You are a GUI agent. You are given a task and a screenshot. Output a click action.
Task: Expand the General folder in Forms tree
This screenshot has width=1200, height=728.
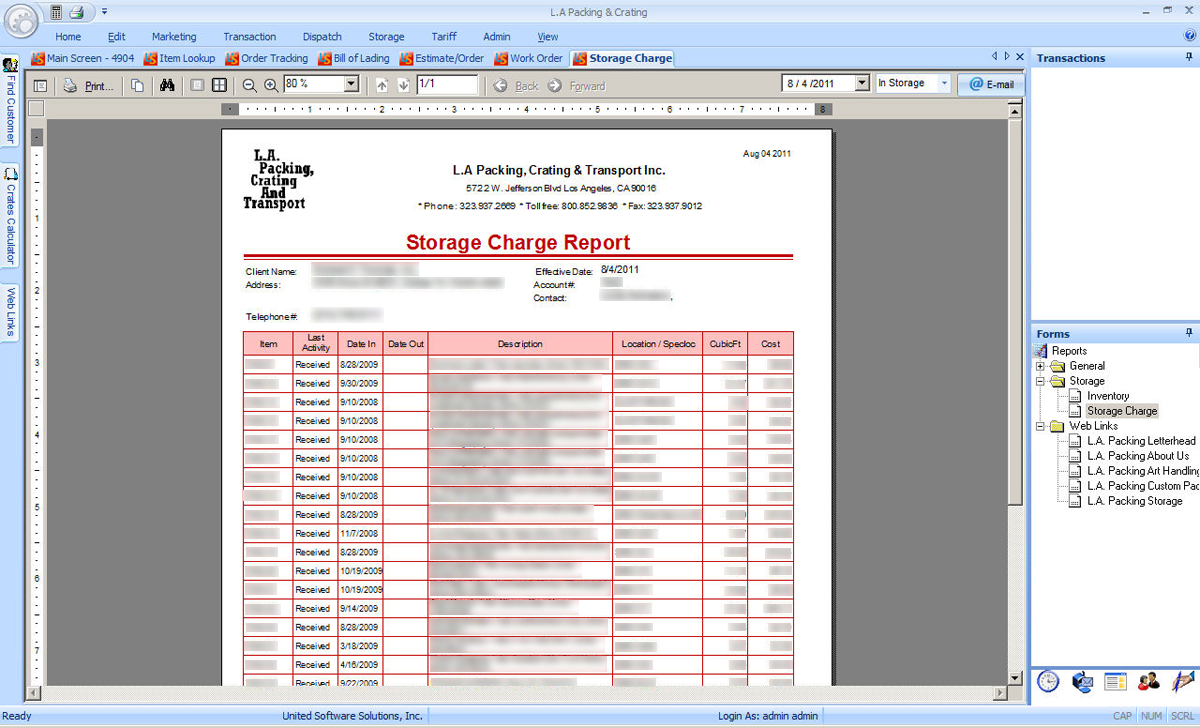[1040, 366]
